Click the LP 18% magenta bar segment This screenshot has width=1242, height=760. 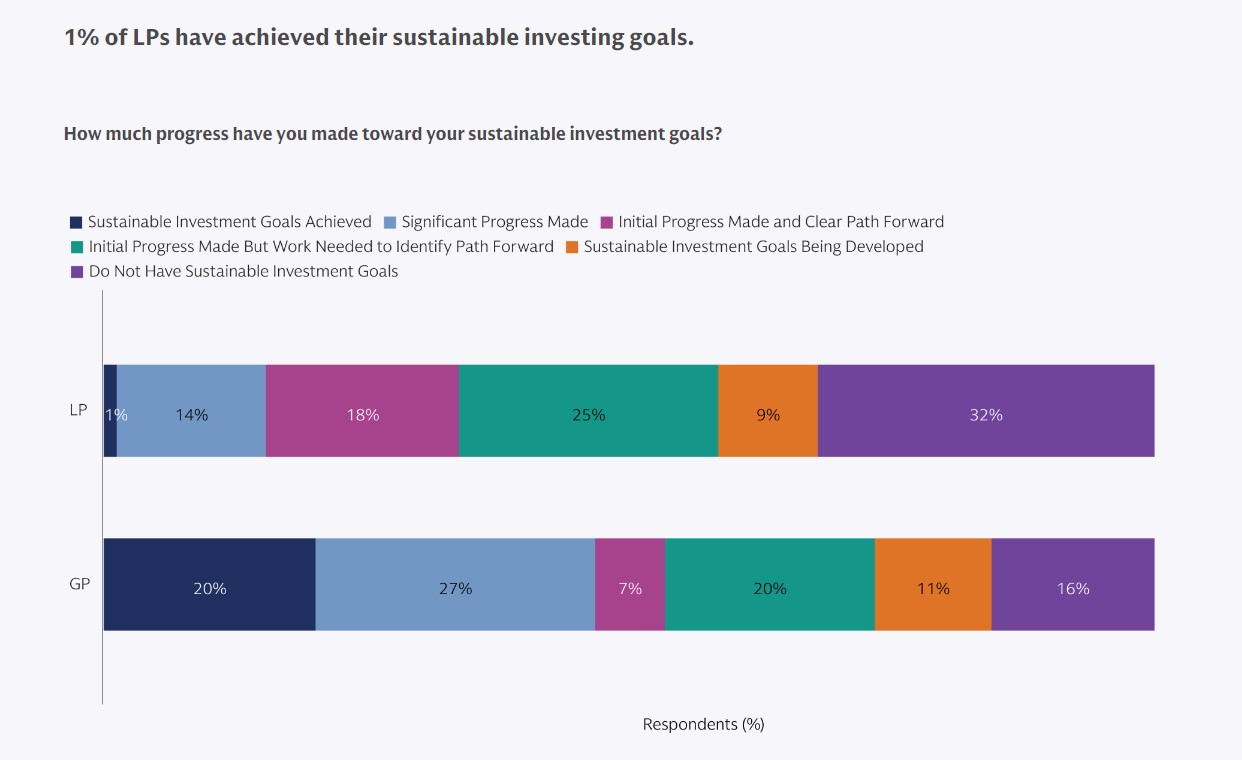(362, 411)
